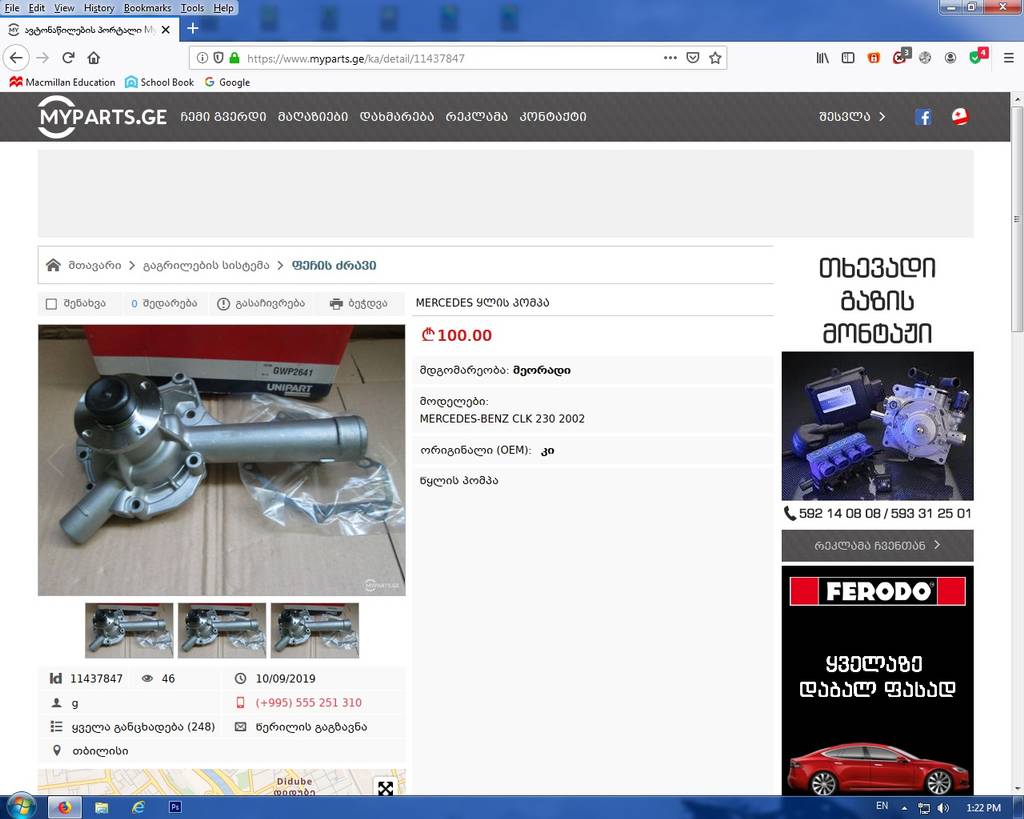Show site information icon in address bar
This screenshot has height=819, width=1024.
point(202,58)
